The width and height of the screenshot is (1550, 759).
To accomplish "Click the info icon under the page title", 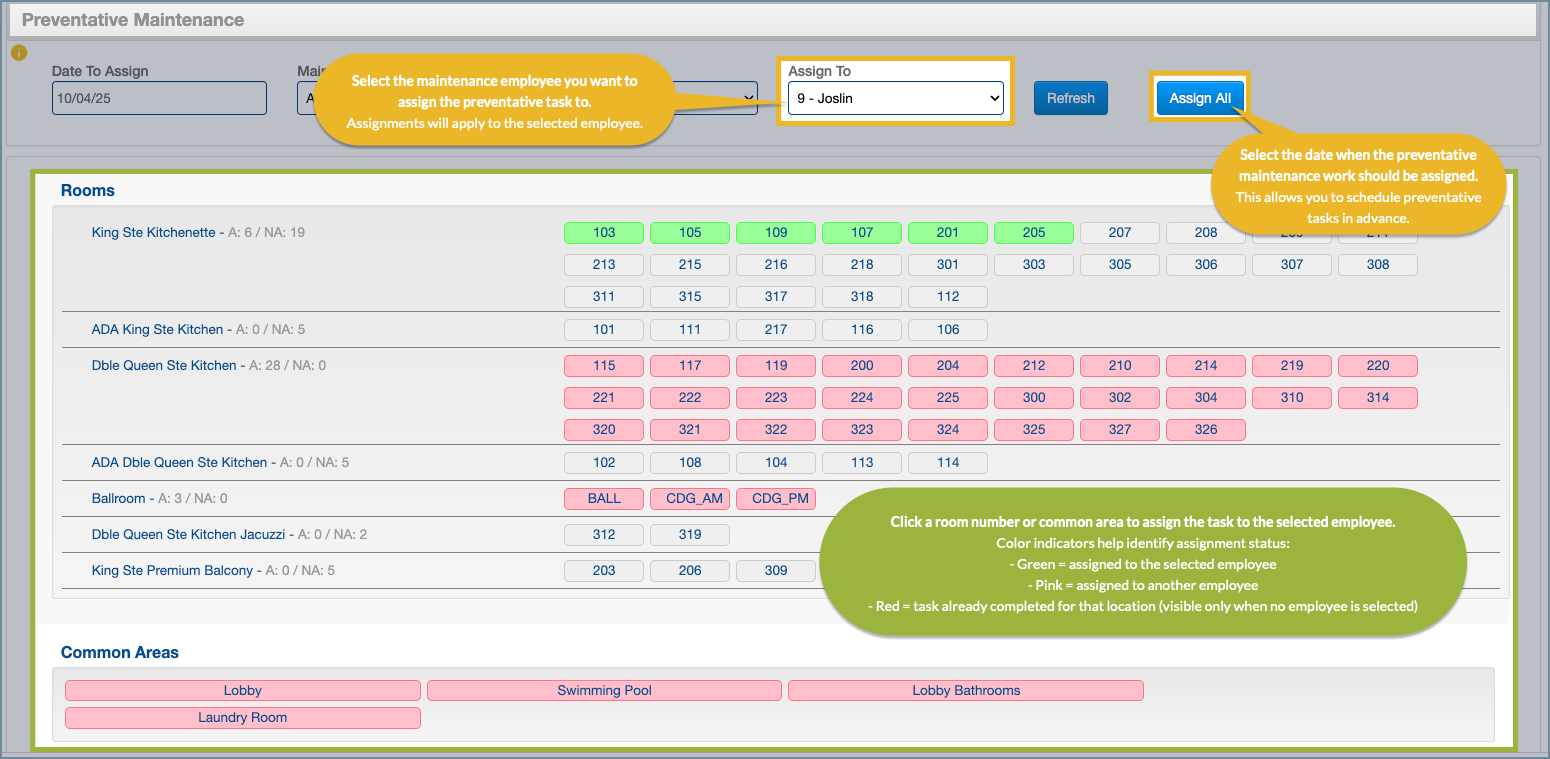I will click(18, 53).
